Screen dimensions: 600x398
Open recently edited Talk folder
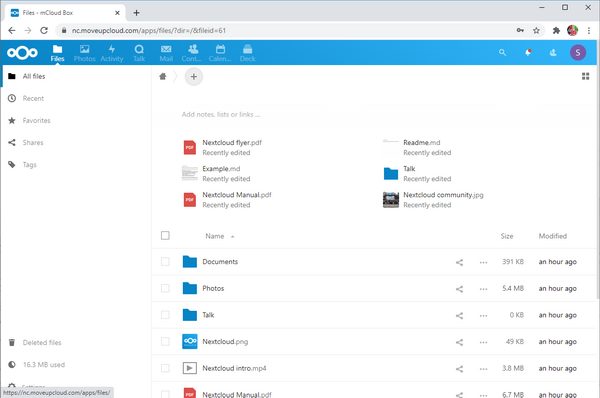tap(417, 173)
